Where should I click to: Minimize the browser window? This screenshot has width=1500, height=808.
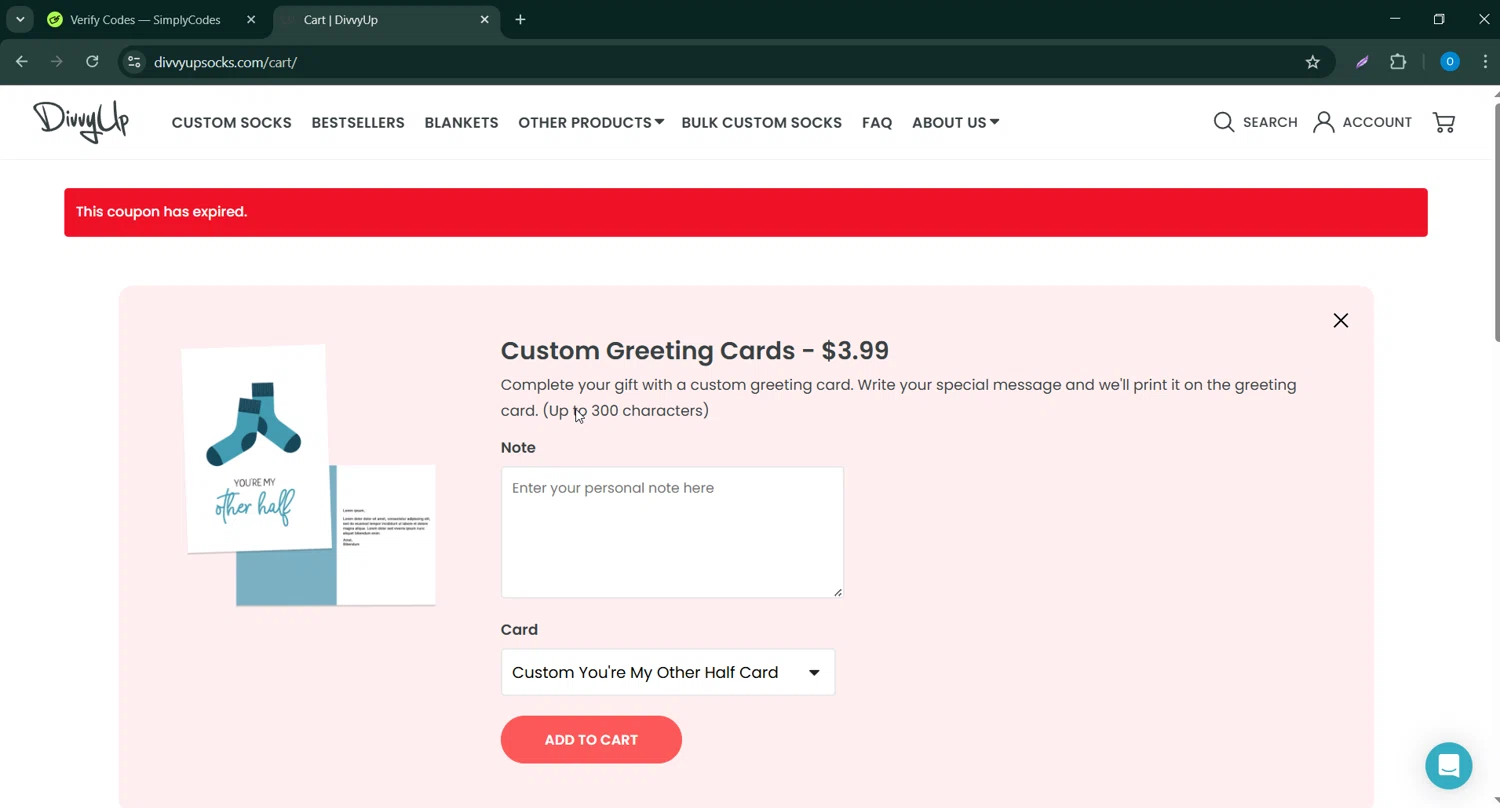click(1395, 19)
